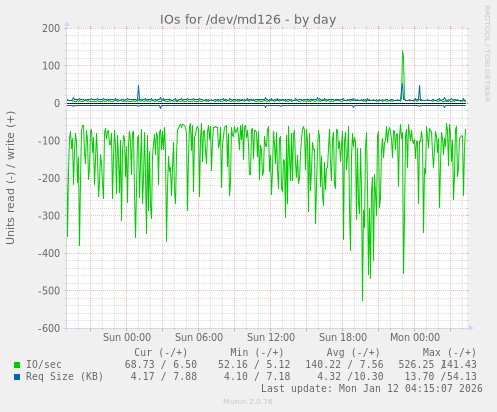
Task: Click the '-600' y-axis label
Action: click(49, 328)
